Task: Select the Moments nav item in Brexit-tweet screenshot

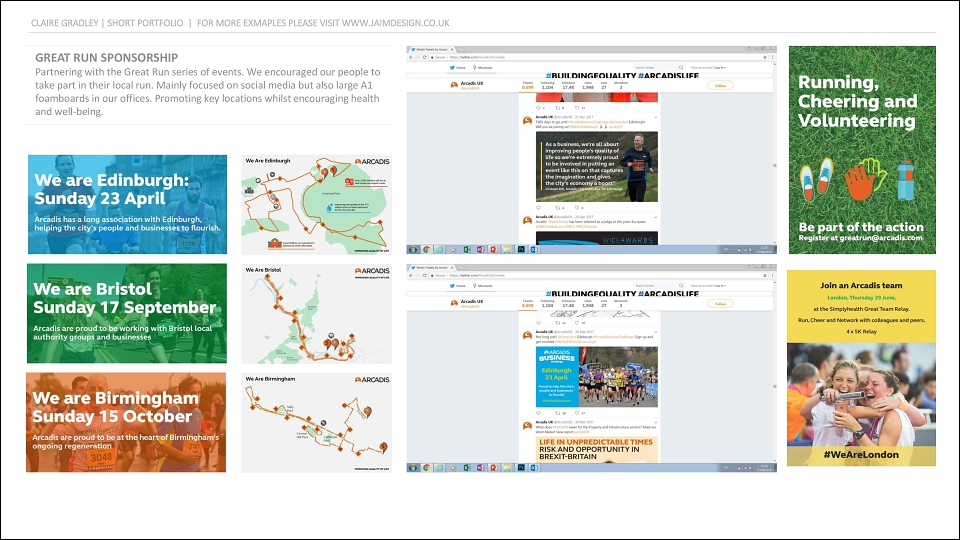Action: pyautogui.click(x=482, y=285)
